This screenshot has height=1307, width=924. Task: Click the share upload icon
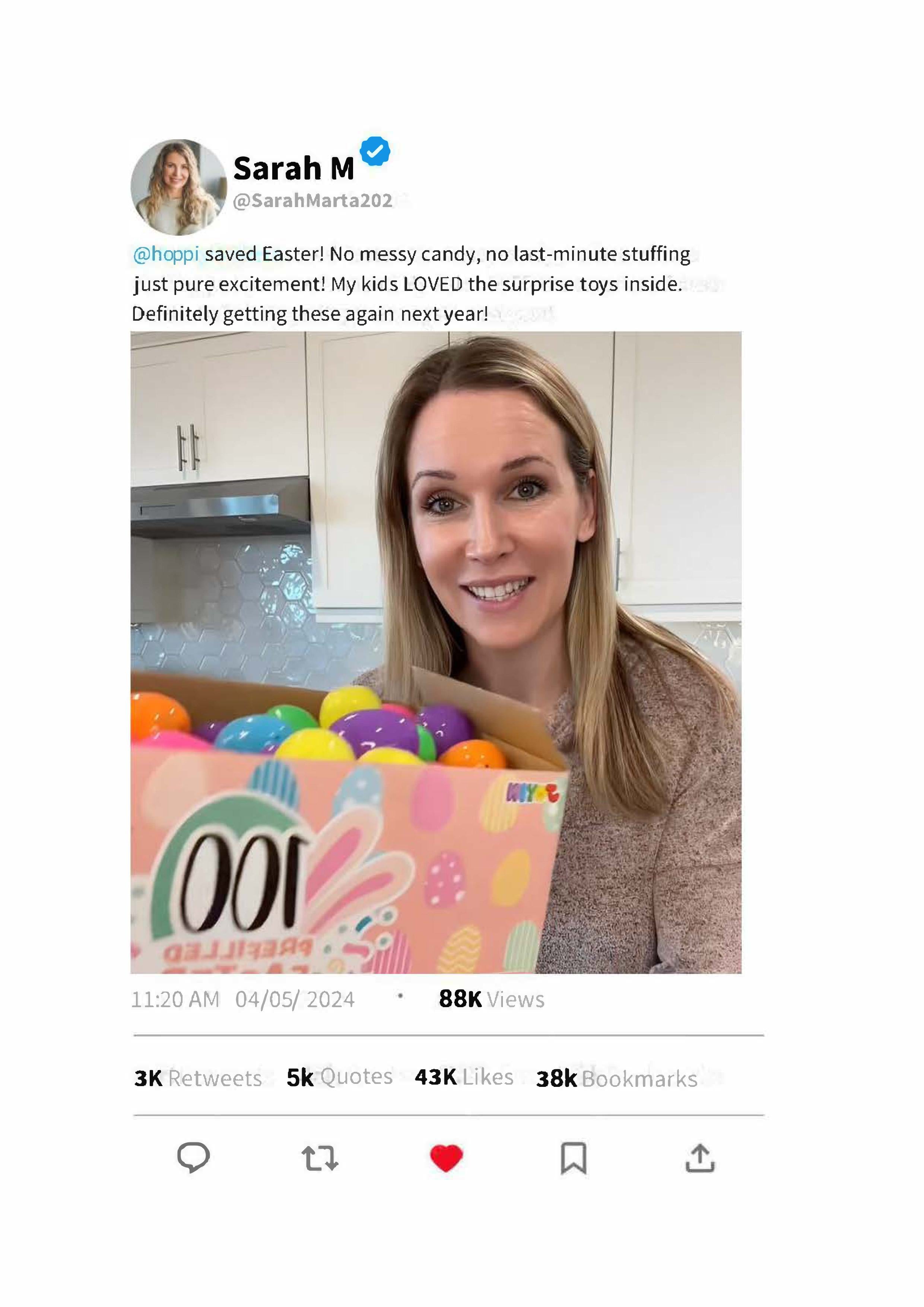point(700,1158)
